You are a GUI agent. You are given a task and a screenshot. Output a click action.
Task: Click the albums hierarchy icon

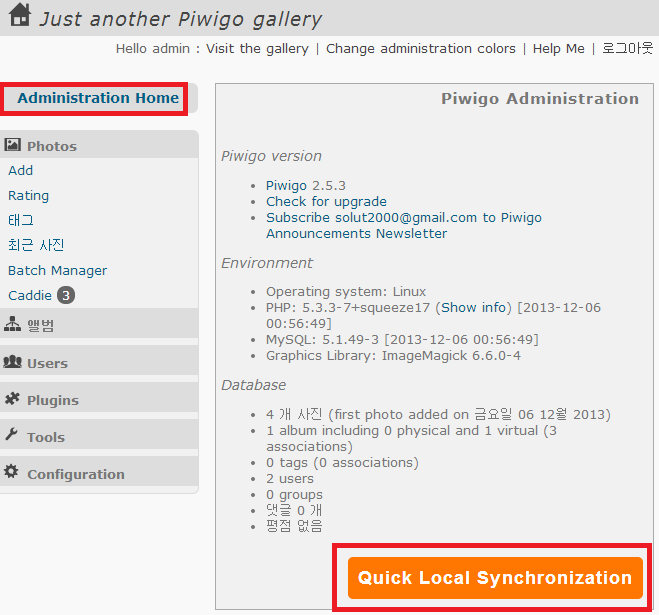click(13, 324)
